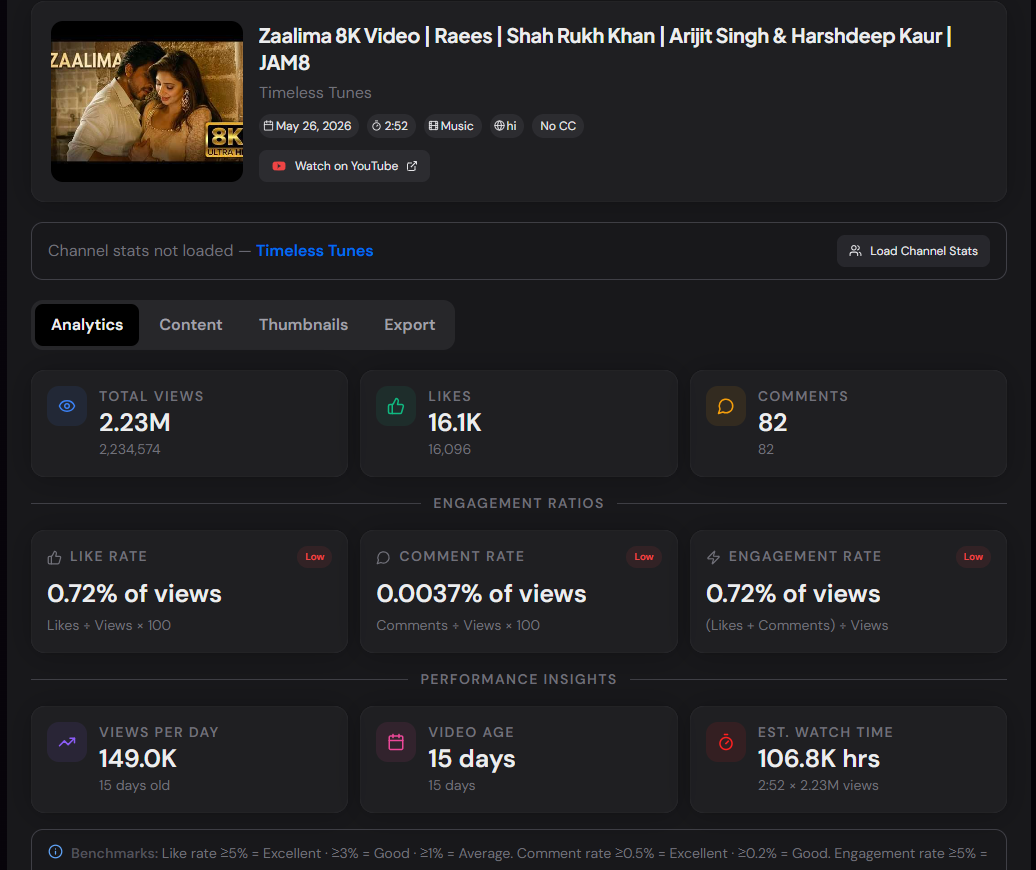The width and height of the screenshot is (1036, 870).
Task: Click the timer icon in Est. Watch Time
Action: 725,742
